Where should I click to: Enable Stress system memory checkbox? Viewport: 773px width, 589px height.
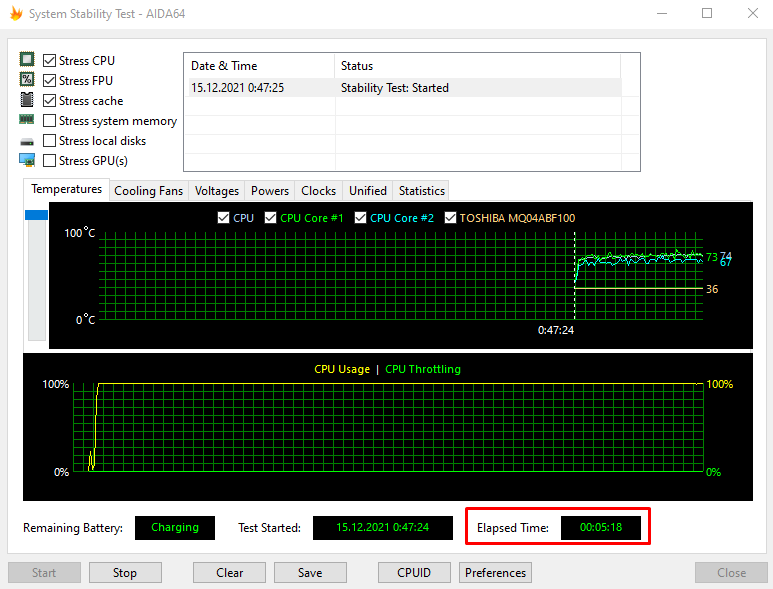coord(49,121)
